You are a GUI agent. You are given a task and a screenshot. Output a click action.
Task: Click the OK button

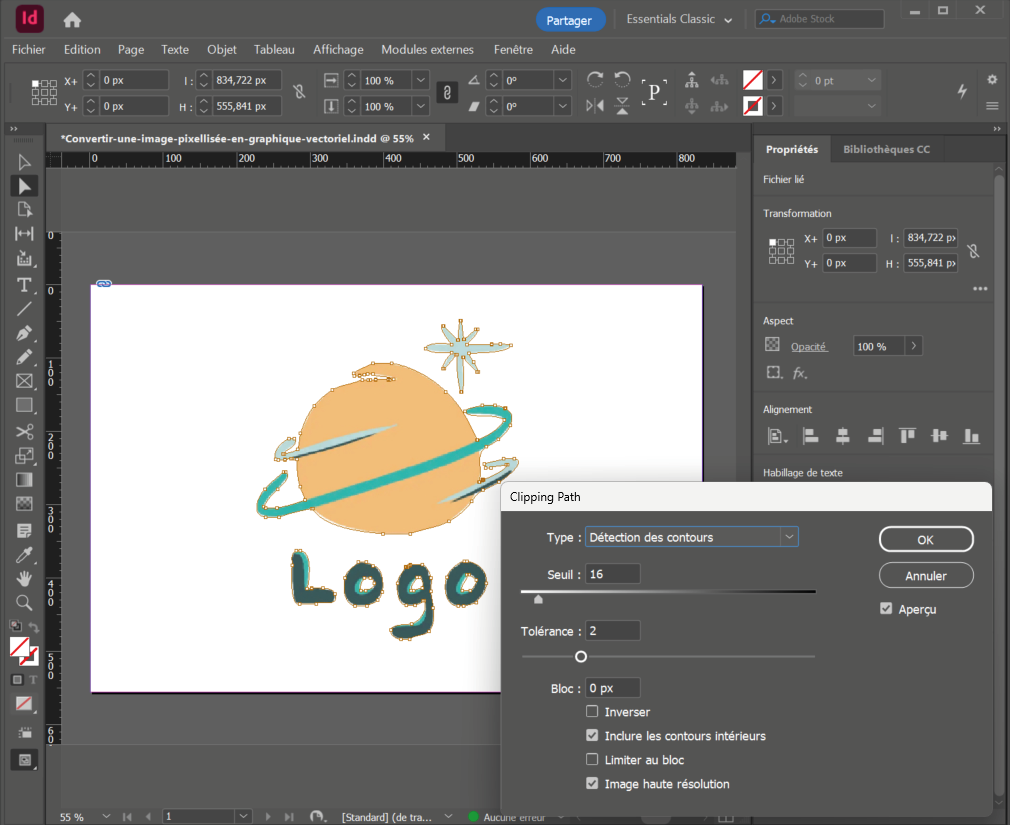coord(925,539)
